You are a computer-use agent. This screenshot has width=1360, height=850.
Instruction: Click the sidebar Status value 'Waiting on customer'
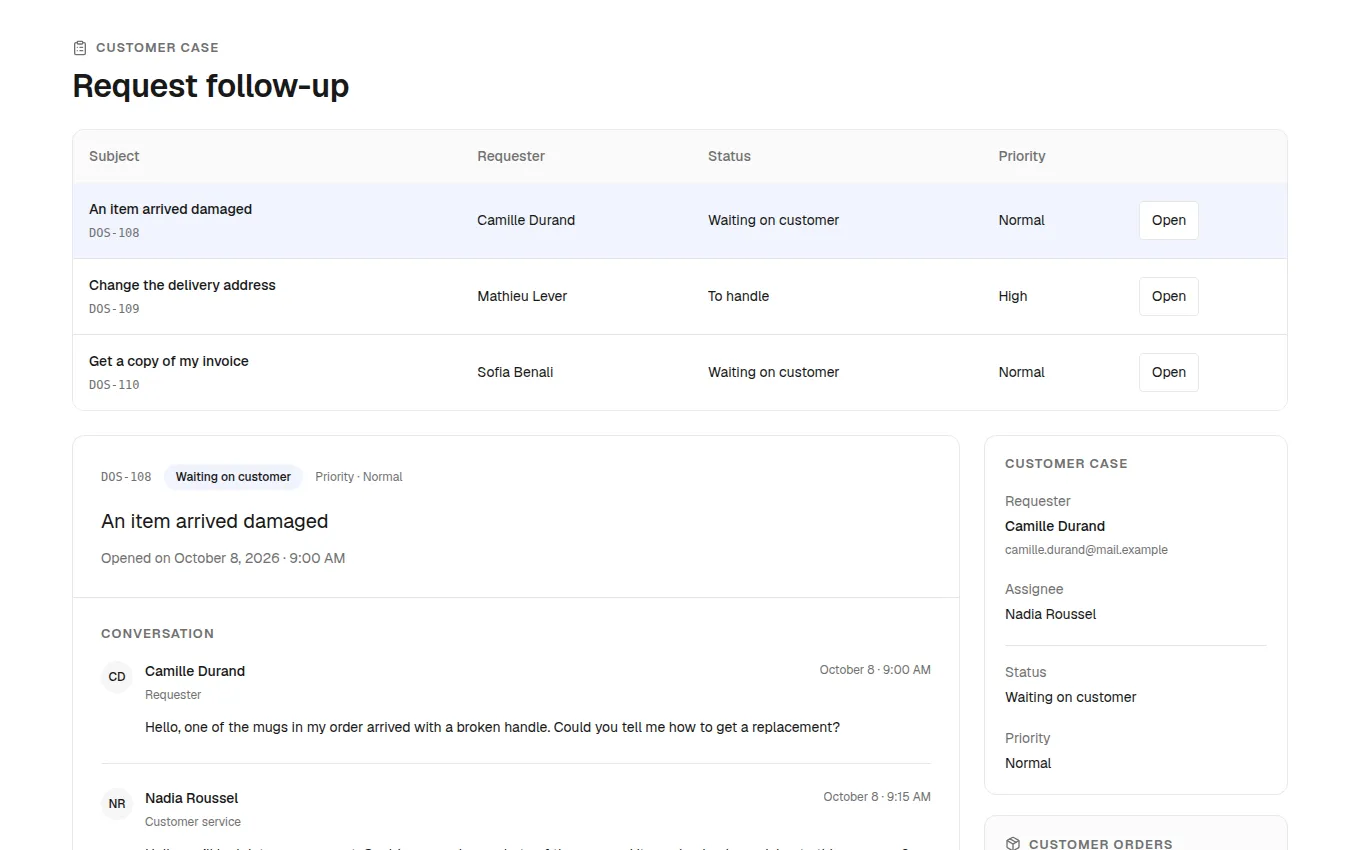pos(1070,697)
